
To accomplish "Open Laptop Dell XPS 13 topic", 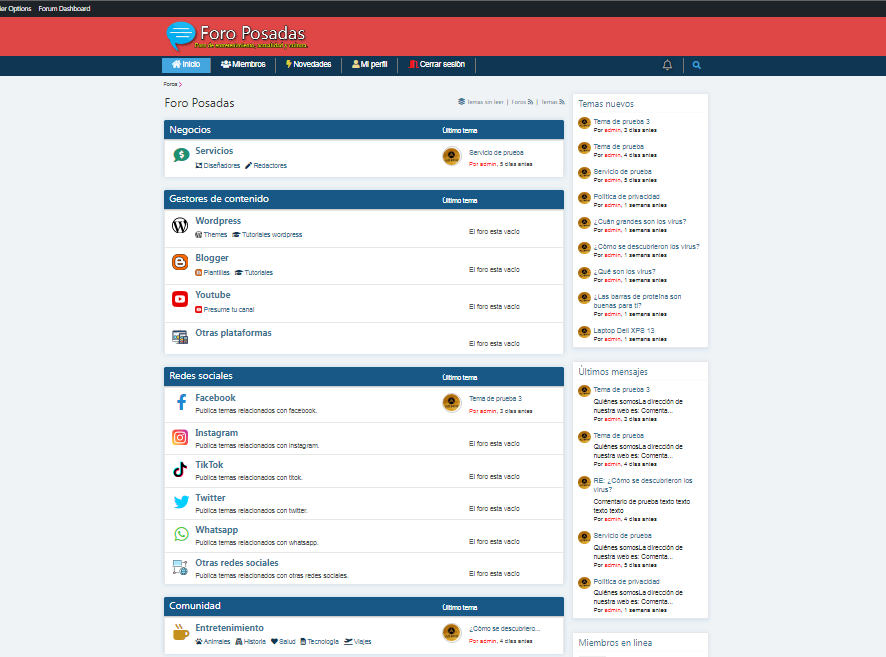I will point(624,330).
